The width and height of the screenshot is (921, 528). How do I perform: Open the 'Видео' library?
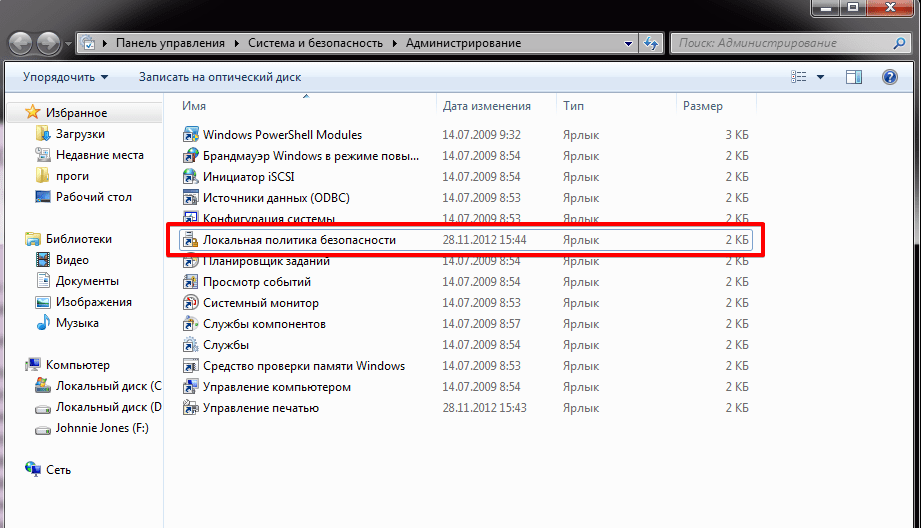pyautogui.click(x=72, y=260)
